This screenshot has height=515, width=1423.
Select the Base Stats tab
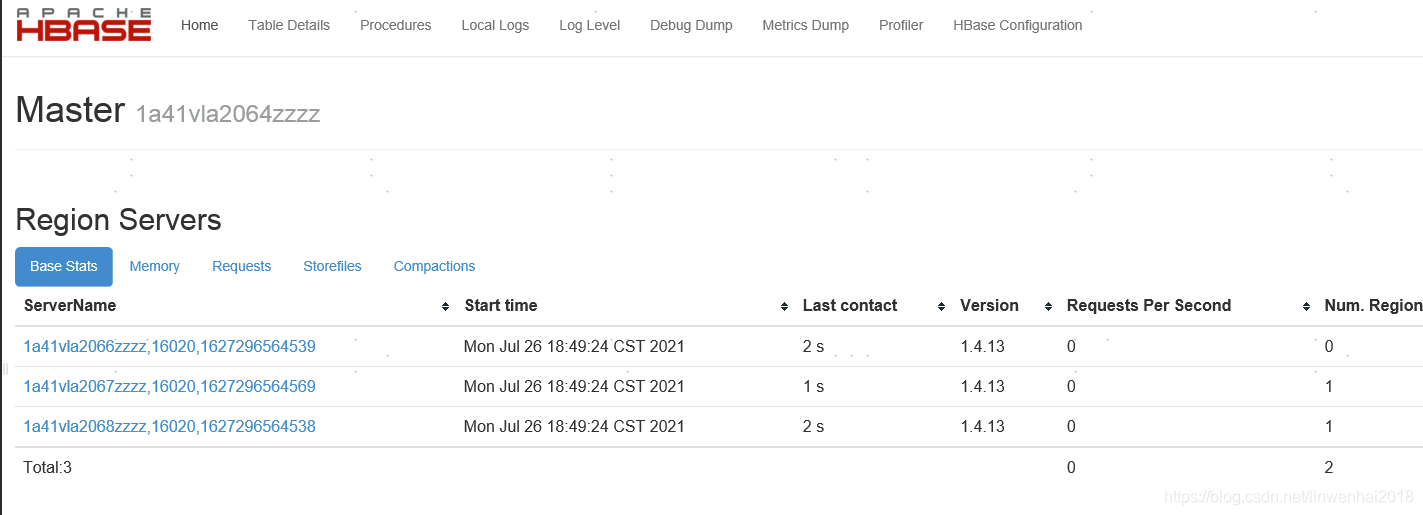(x=64, y=266)
